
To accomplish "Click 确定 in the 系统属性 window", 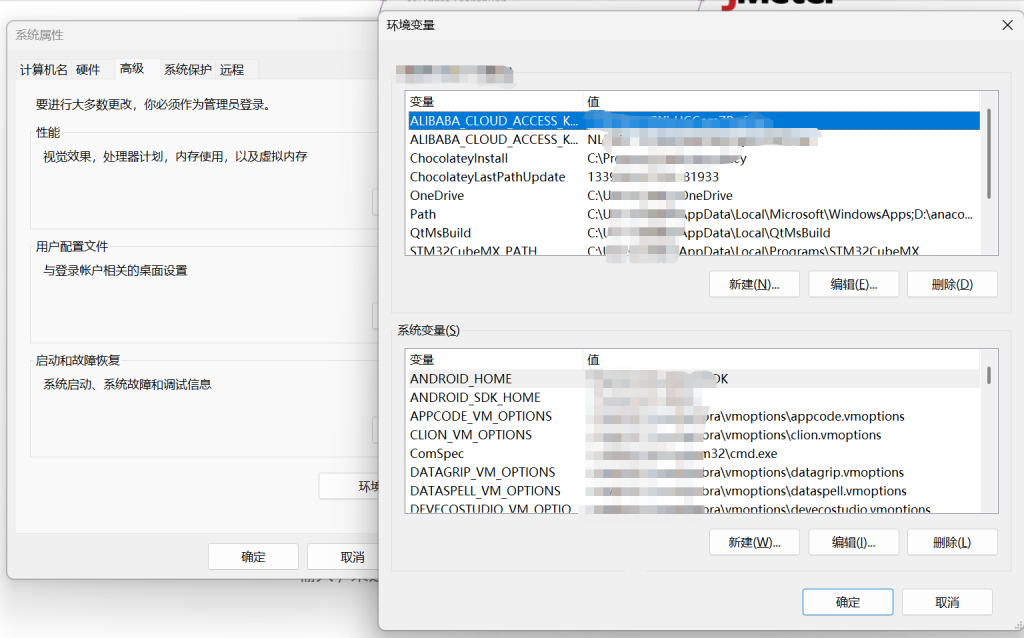I will (x=253, y=557).
